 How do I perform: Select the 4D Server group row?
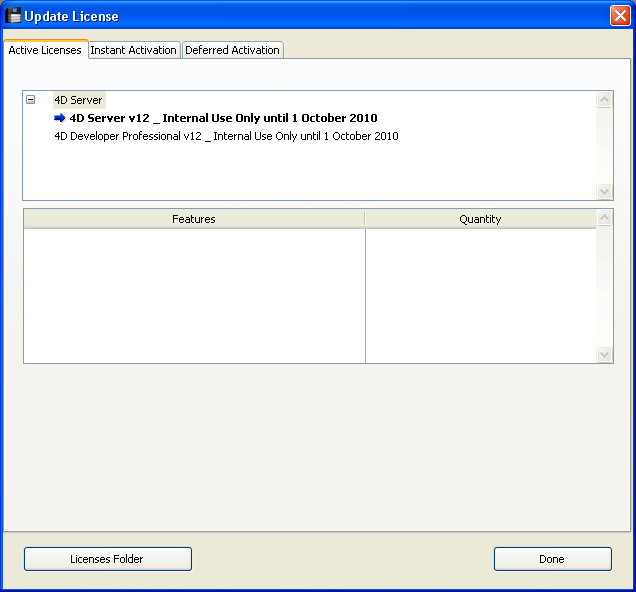[x=79, y=100]
